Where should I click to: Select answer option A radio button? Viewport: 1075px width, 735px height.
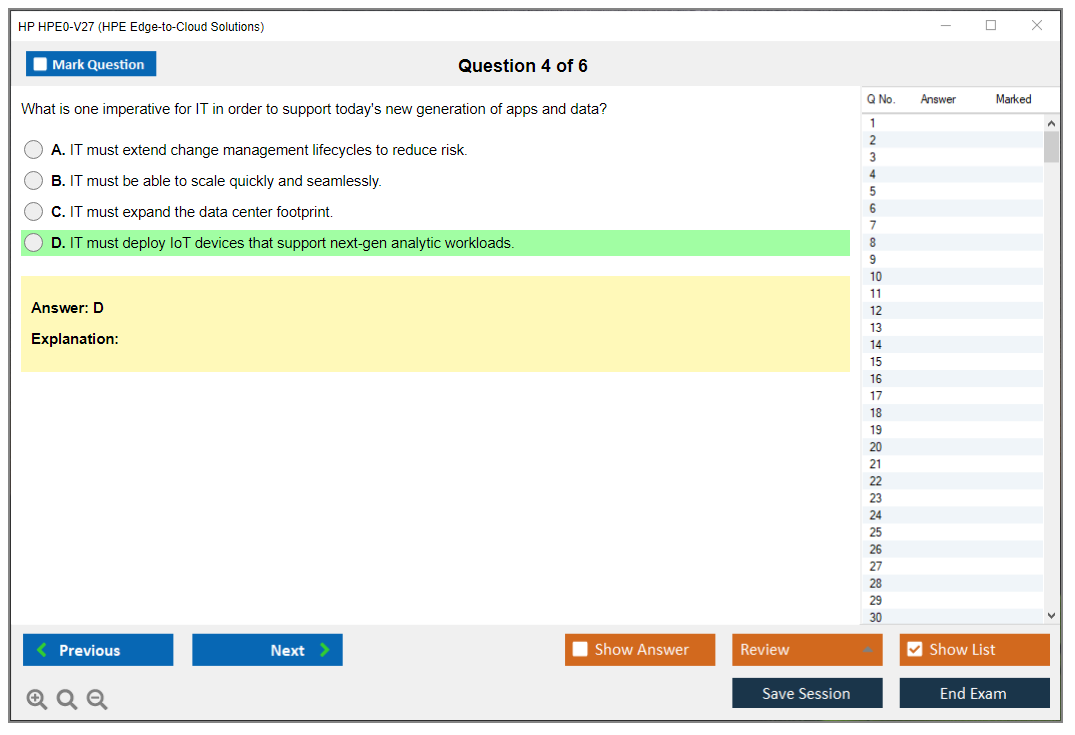(34, 150)
